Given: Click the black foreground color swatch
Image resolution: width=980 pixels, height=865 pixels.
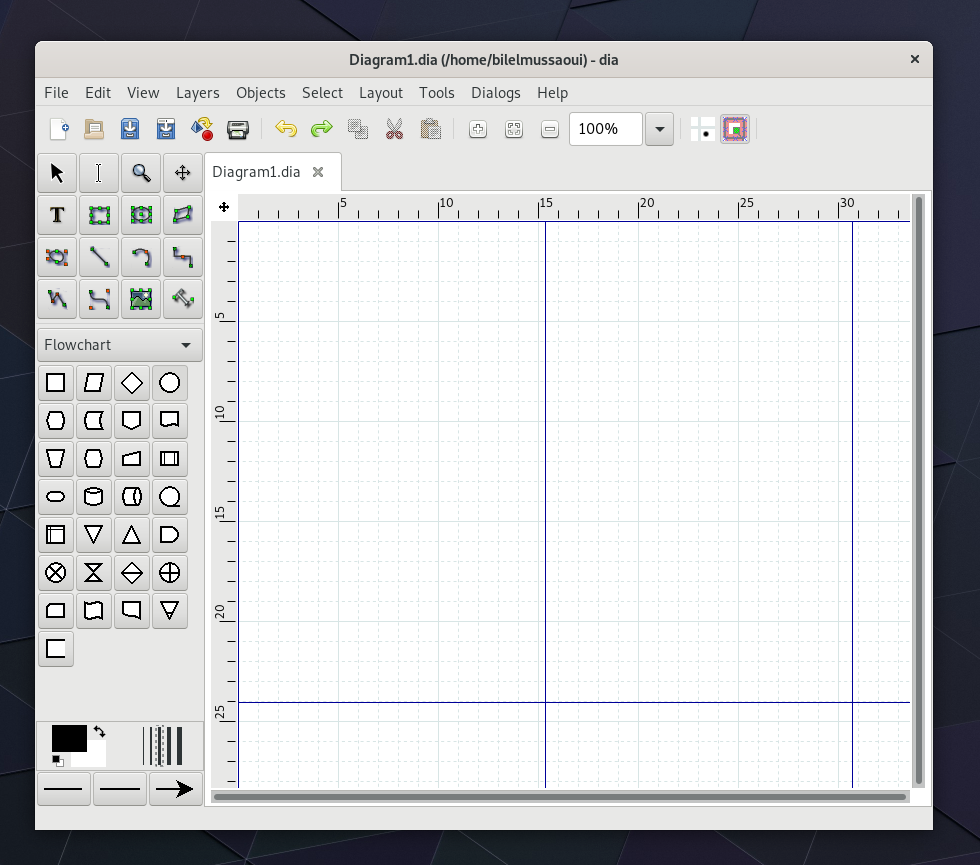Looking at the screenshot, I should [68, 739].
